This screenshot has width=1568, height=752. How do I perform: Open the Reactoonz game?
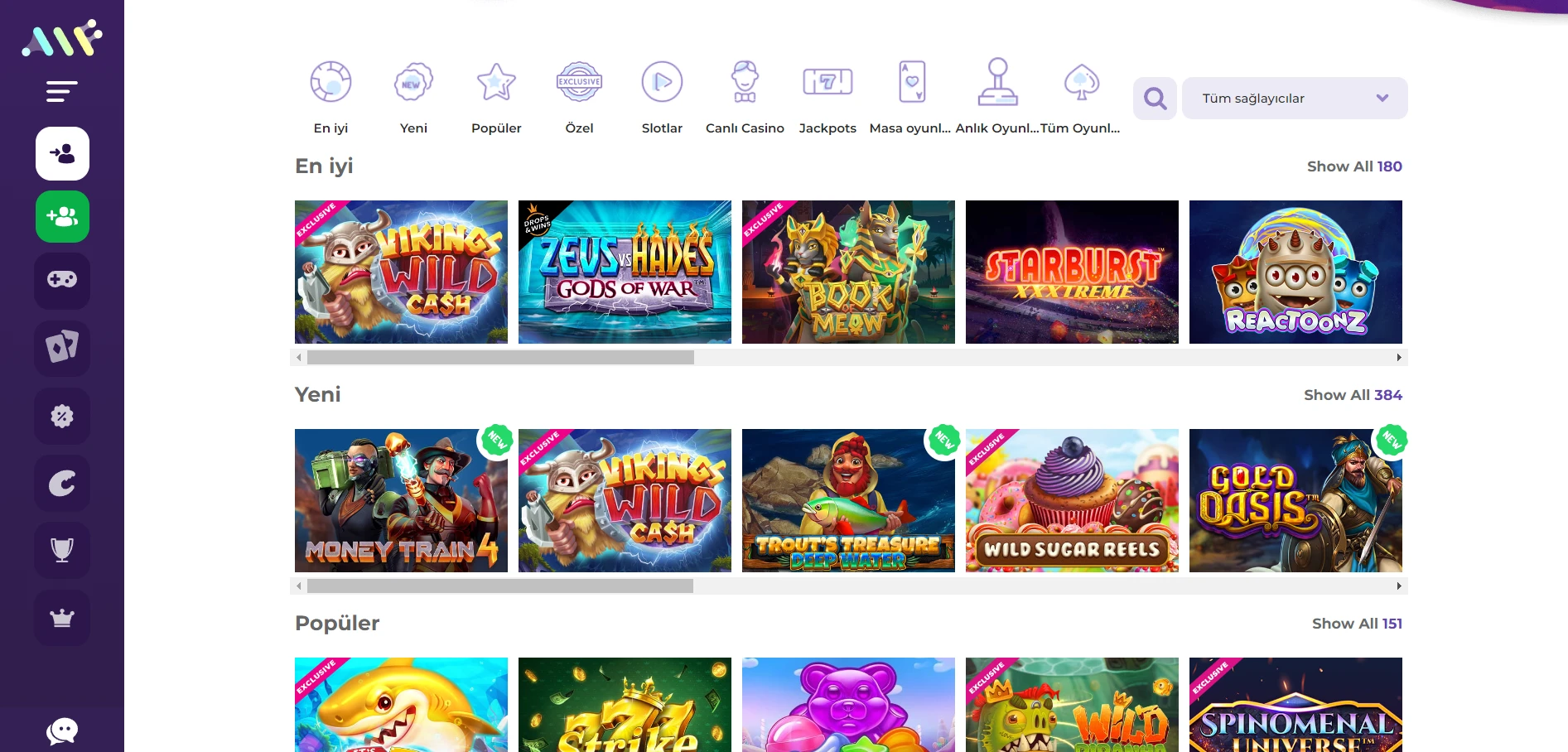tap(1295, 272)
